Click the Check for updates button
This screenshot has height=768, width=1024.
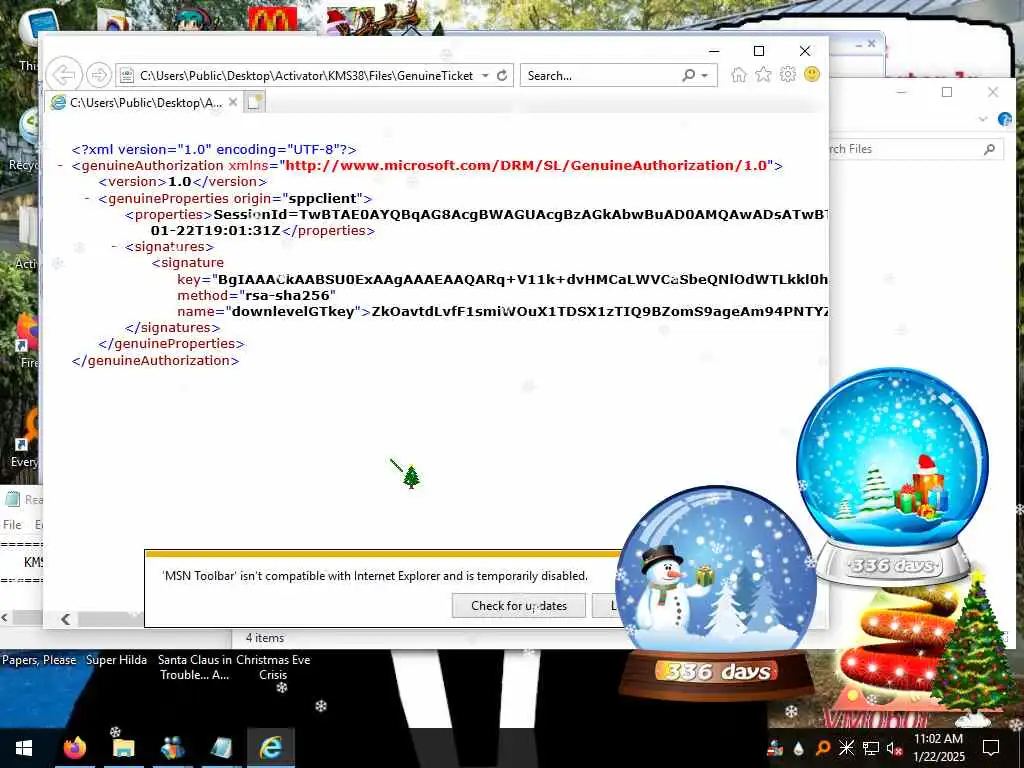click(519, 605)
